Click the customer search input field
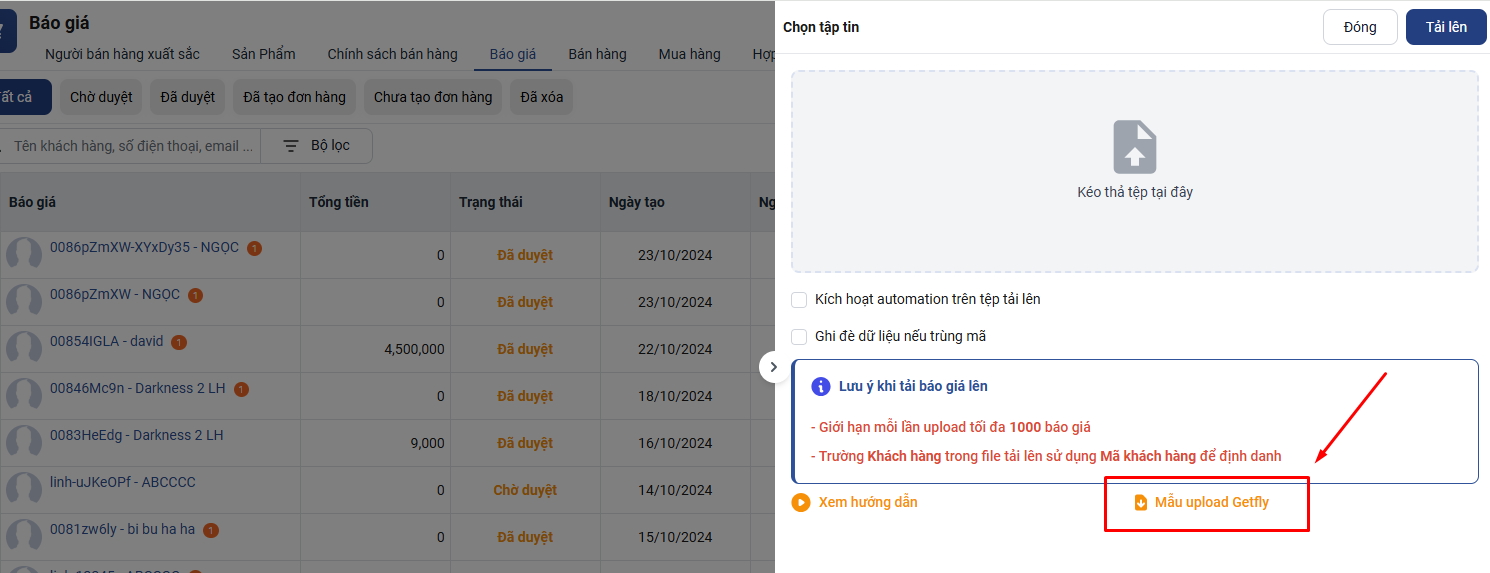Image resolution: width=1490 pixels, height=573 pixels. 132,146
